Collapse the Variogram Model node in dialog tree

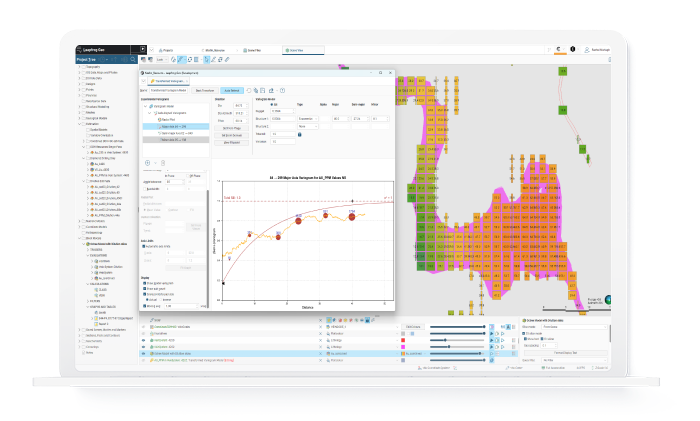click(x=146, y=106)
